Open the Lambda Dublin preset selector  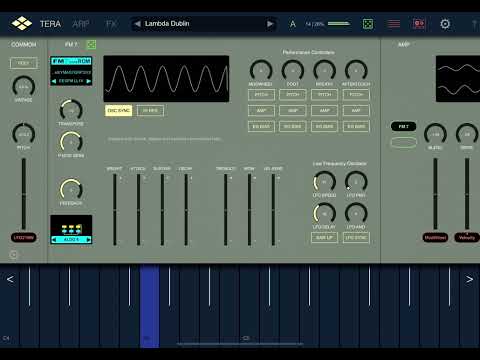pos(203,24)
